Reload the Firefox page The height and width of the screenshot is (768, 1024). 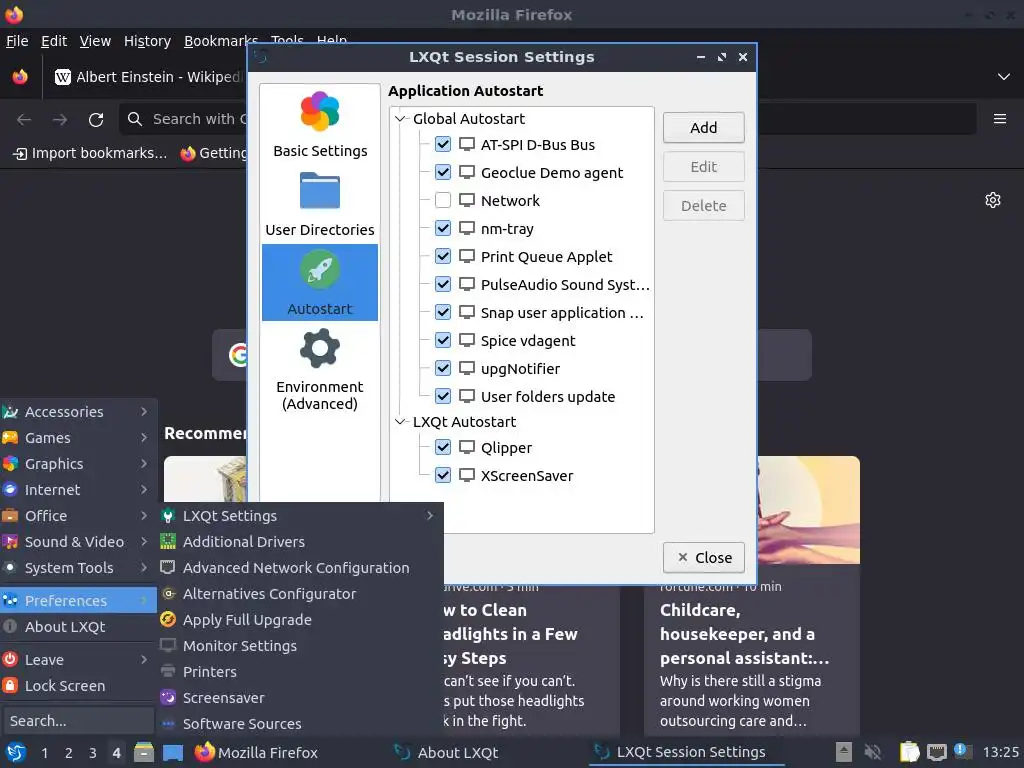(x=96, y=120)
